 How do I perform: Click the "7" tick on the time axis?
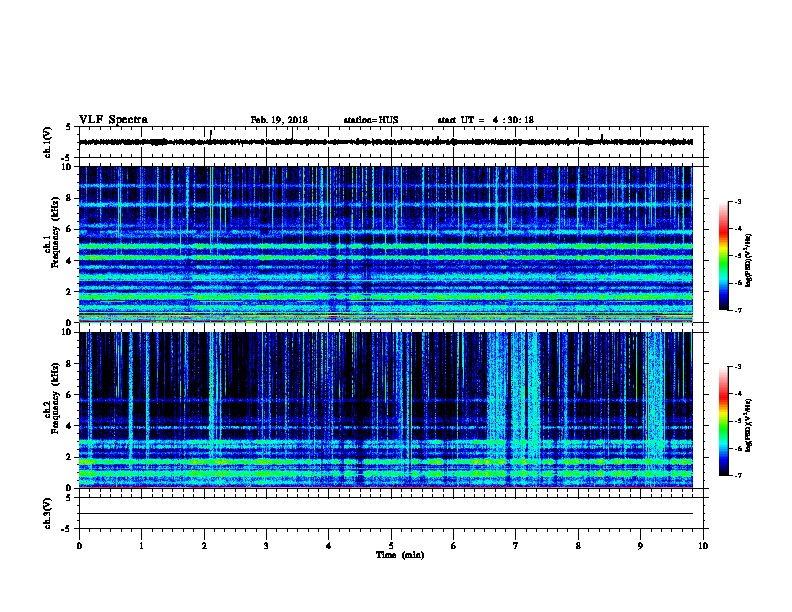pyautogui.click(x=516, y=546)
